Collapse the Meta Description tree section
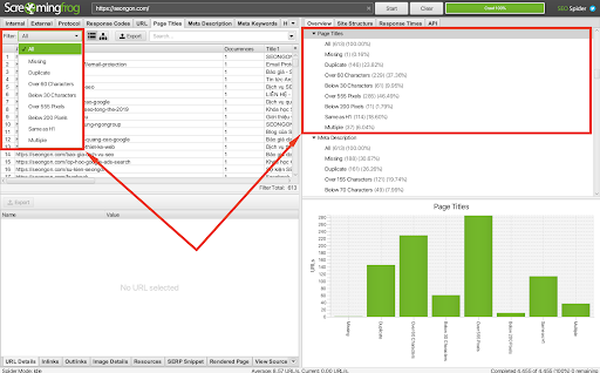 click(x=314, y=138)
